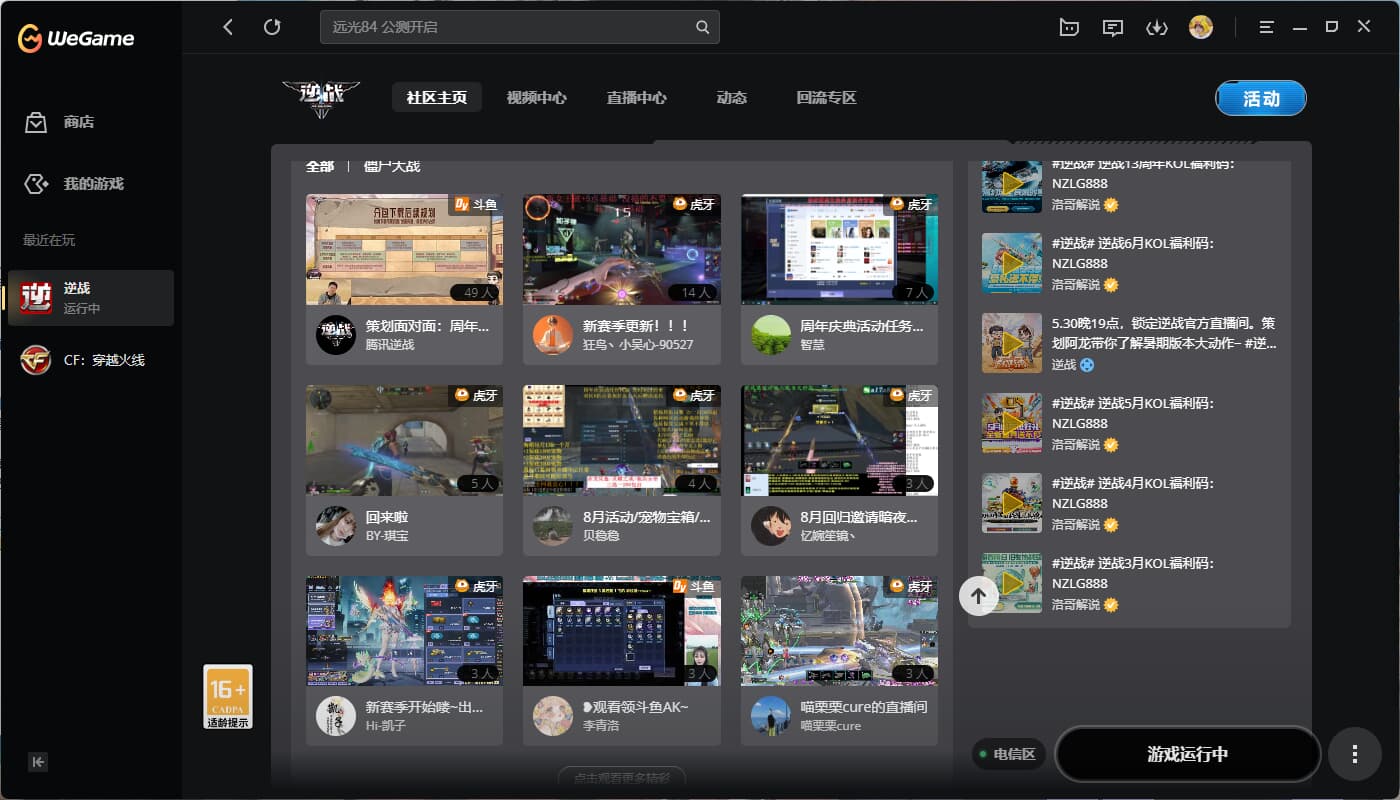Collapse the sidebar with bottom-left arrow icon
Image resolution: width=1400 pixels, height=800 pixels.
[x=38, y=762]
